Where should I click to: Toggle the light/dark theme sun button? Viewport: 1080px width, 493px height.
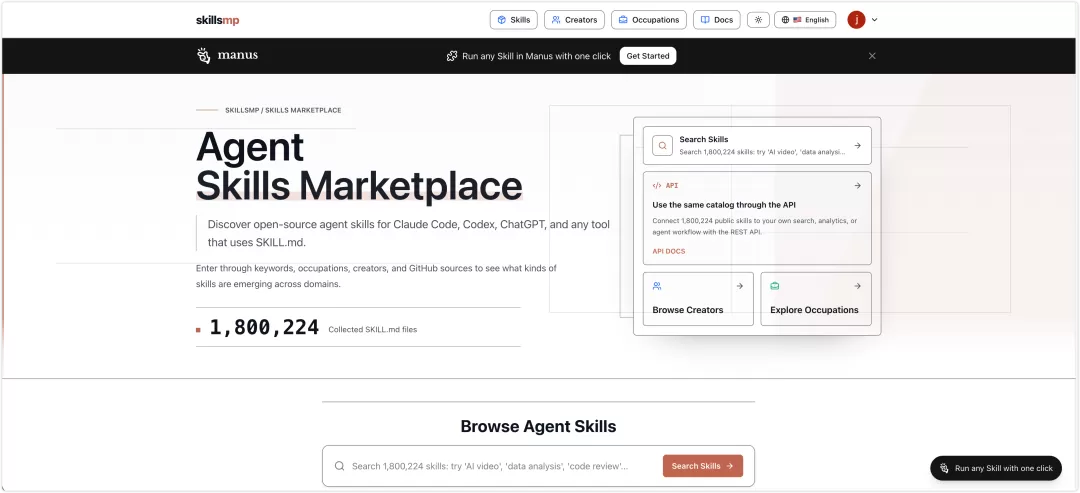(758, 20)
